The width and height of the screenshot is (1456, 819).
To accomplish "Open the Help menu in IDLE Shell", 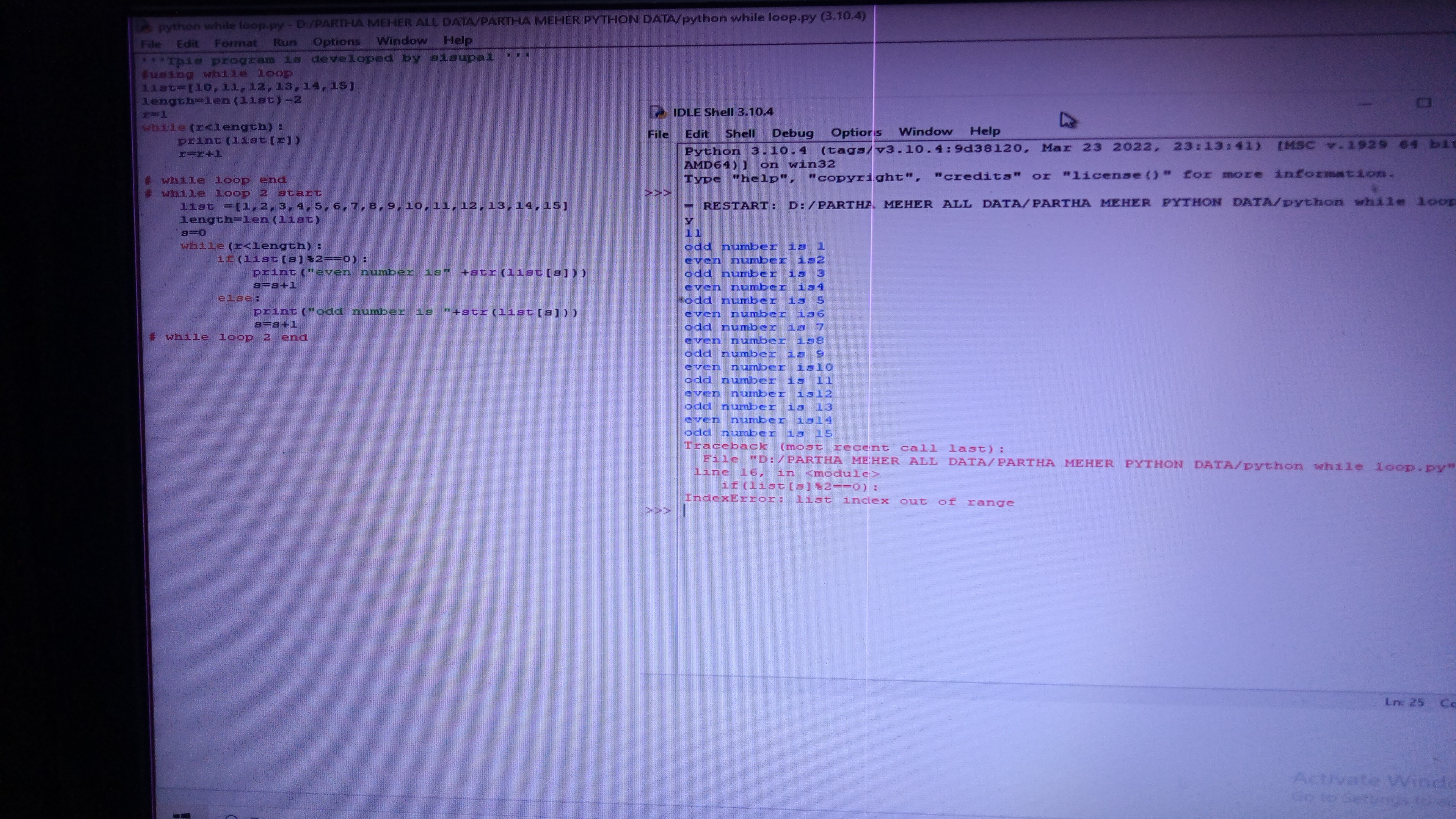I will coord(985,131).
